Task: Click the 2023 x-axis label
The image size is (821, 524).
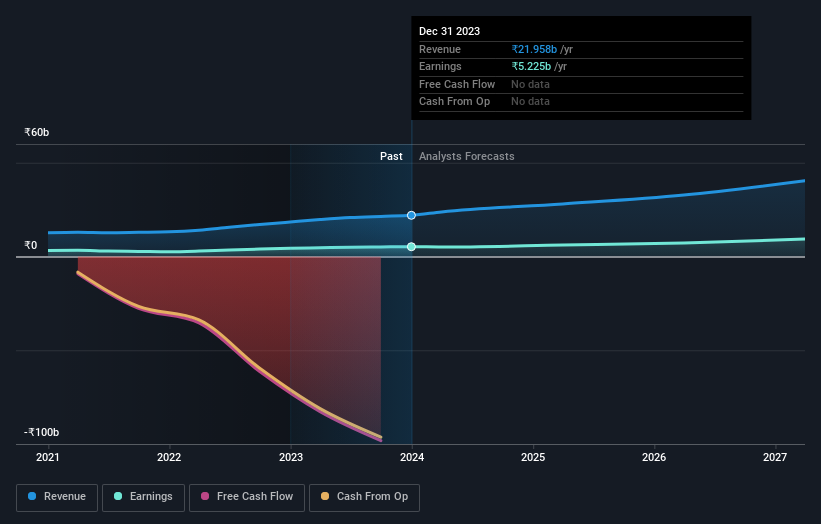Action: pyautogui.click(x=291, y=457)
